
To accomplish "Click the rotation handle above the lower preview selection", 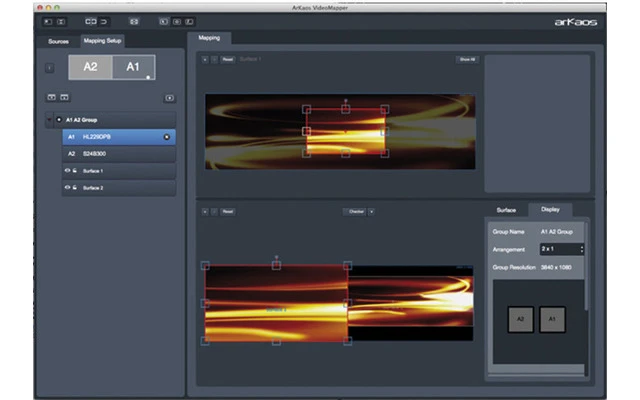I will [276, 257].
